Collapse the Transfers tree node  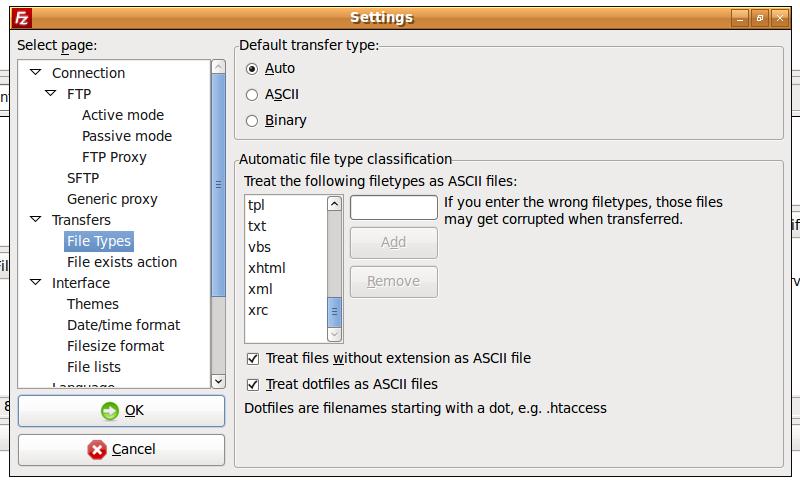coord(37,220)
